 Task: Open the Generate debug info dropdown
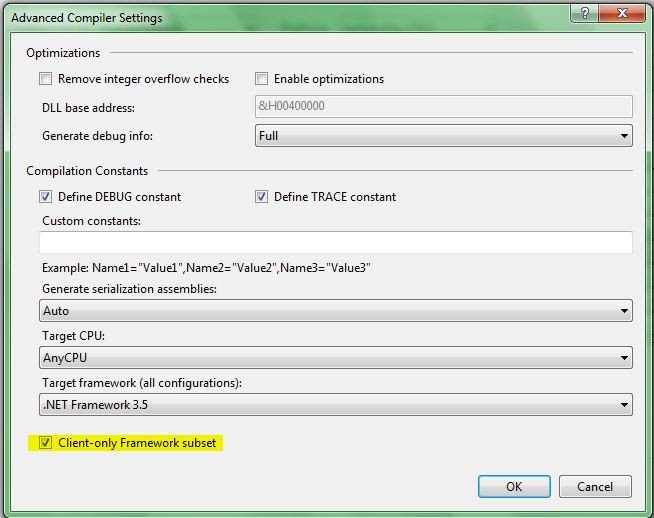coord(444,136)
